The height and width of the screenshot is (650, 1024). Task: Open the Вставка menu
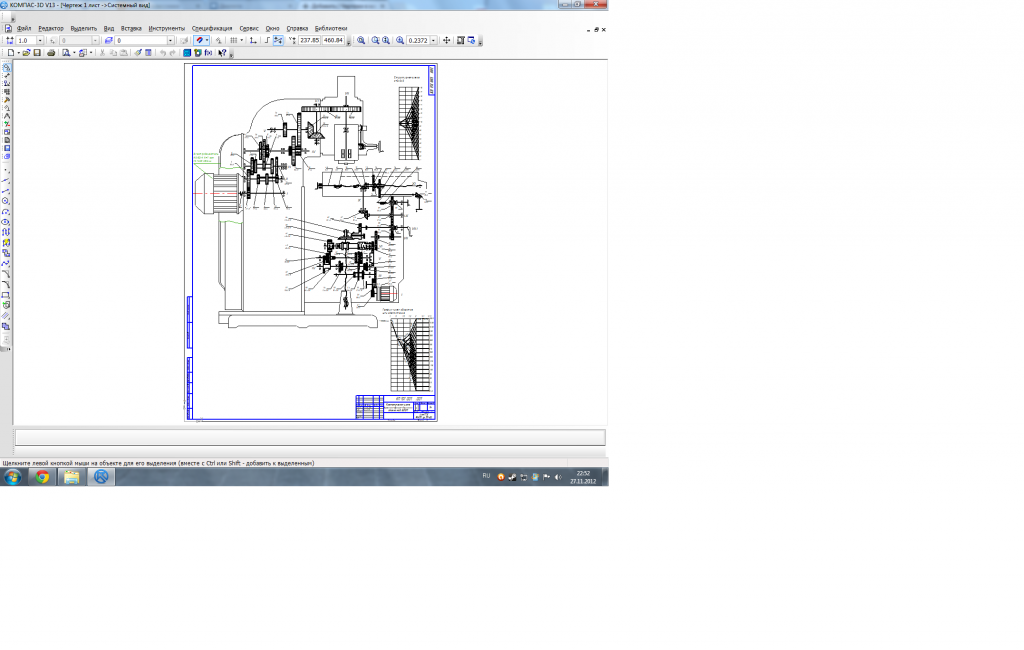(131, 28)
